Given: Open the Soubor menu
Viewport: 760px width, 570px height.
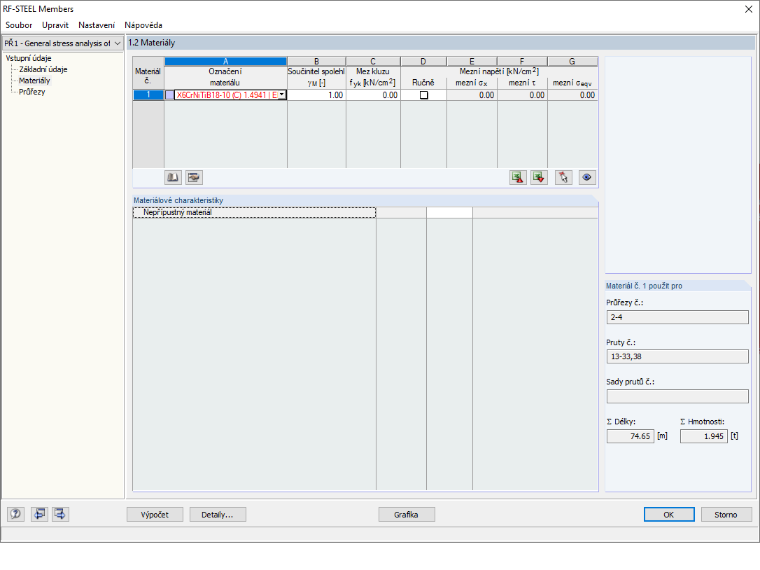Looking at the screenshot, I should coord(18,25).
